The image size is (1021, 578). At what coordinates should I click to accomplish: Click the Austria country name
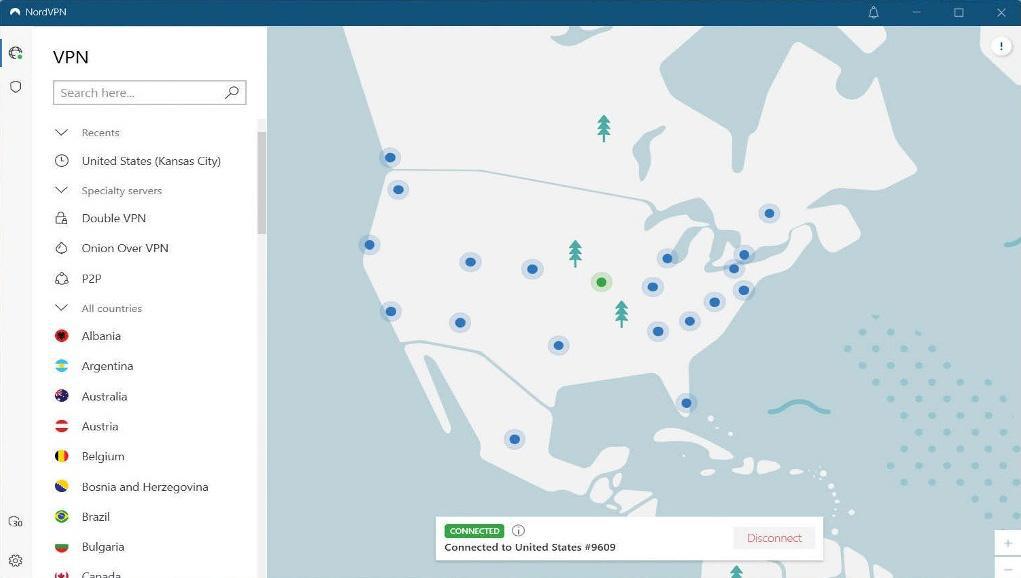click(100, 426)
